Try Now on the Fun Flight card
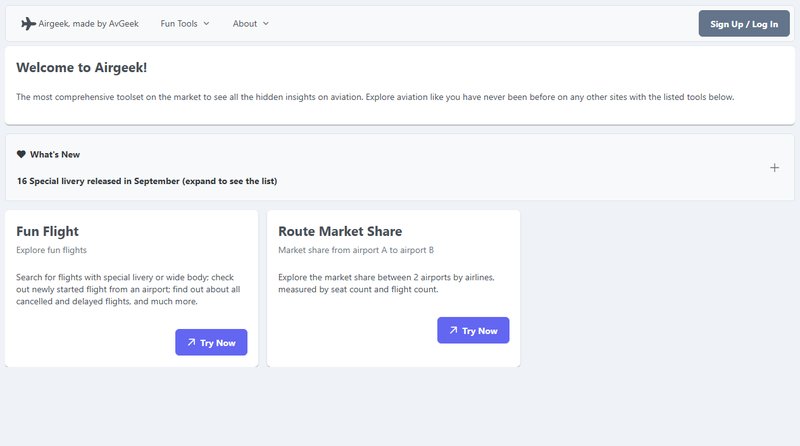The image size is (800, 446). click(x=211, y=342)
